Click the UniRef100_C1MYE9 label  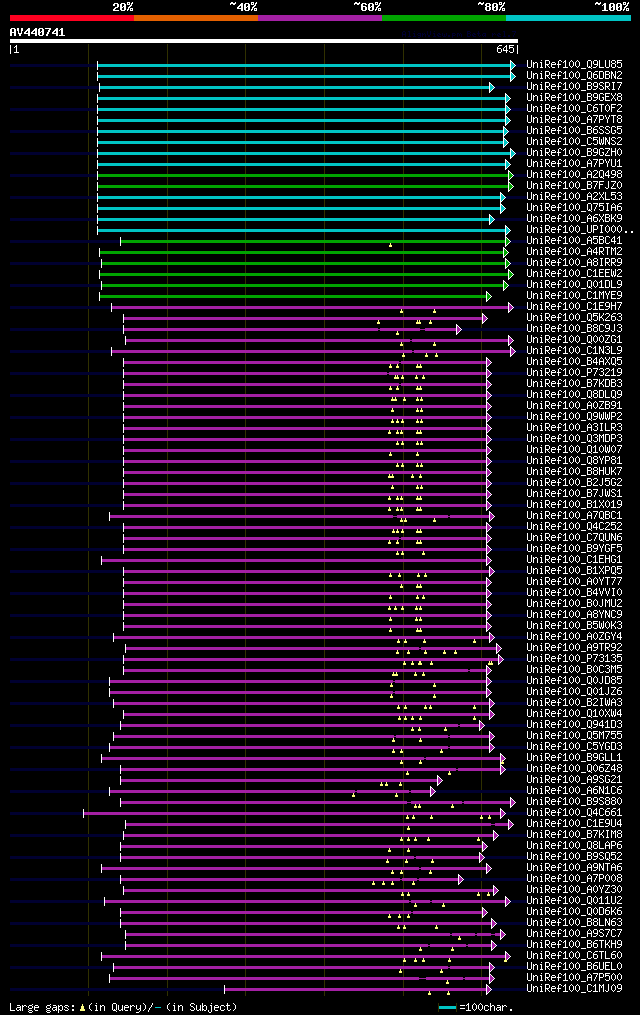574,296
